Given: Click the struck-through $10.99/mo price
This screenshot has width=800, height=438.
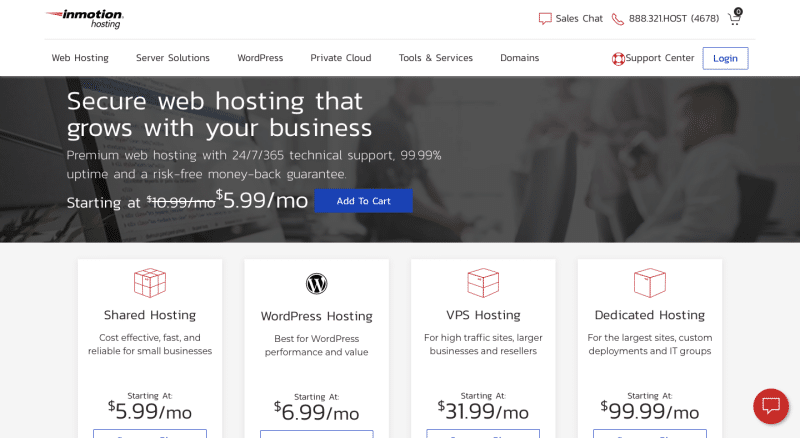Looking at the screenshot, I should 181,202.
